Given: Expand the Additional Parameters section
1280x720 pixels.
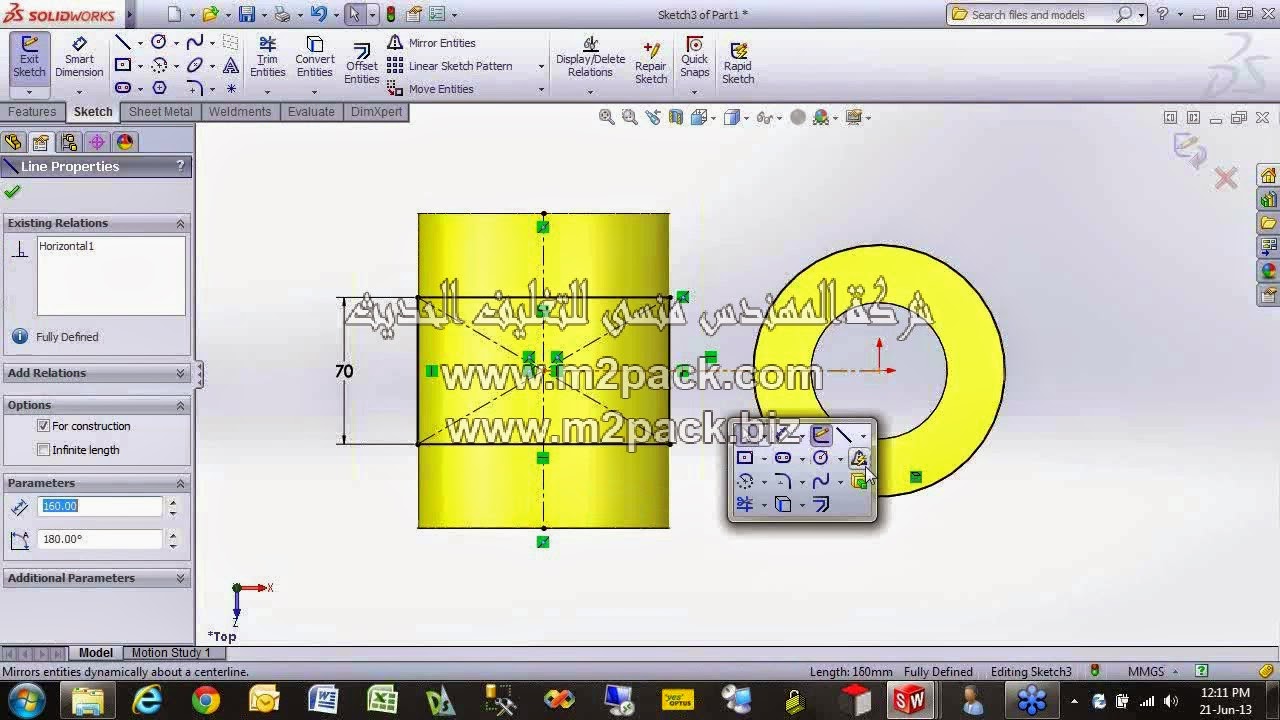Looking at the screenshot, I should coord(180,578).
